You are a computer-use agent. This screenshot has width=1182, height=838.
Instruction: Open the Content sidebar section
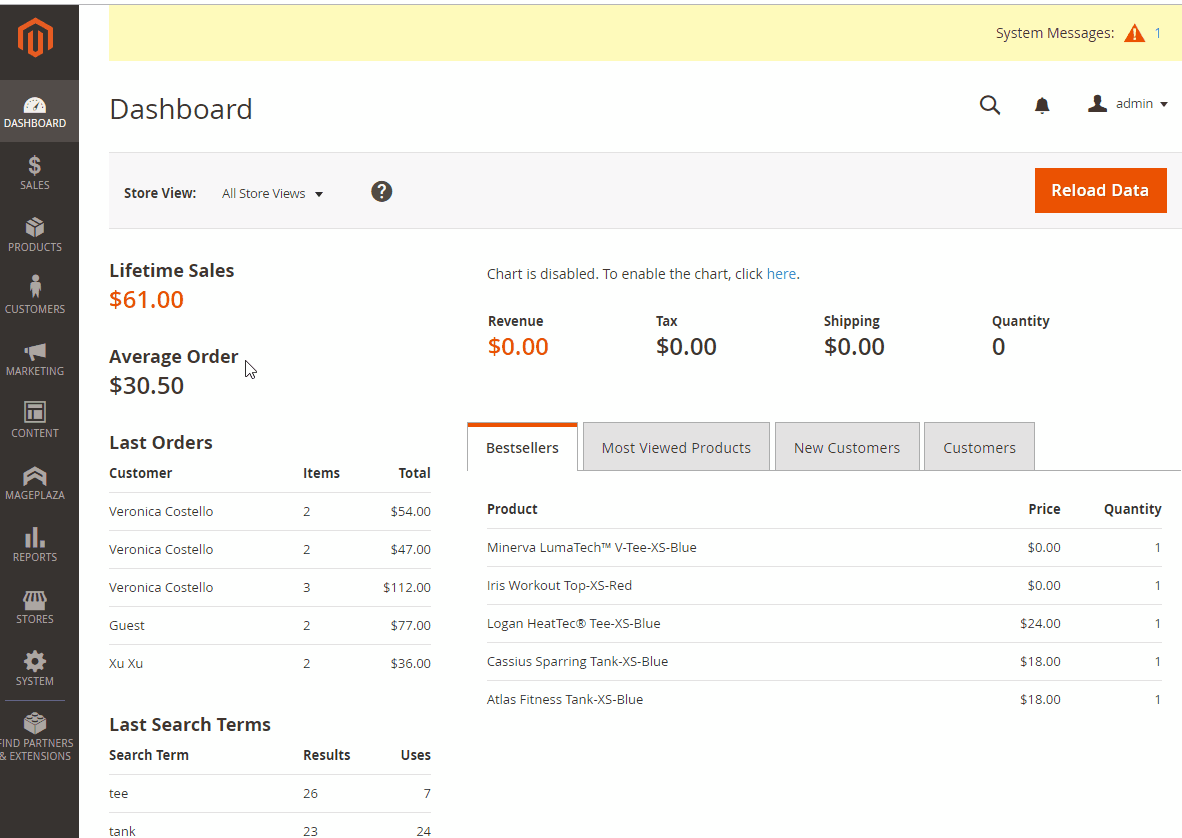(35, 420)
